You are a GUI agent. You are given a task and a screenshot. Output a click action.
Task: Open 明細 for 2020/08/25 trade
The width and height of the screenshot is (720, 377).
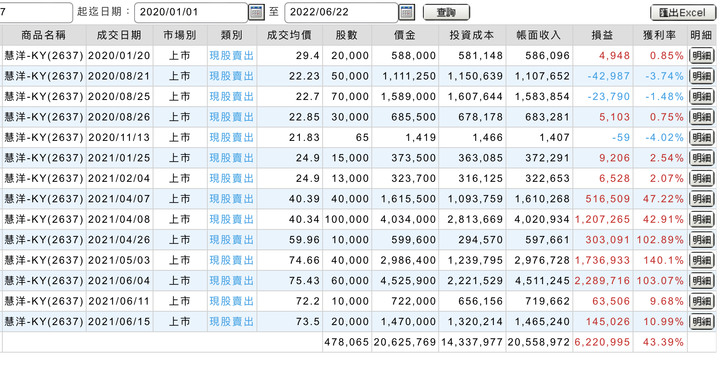(702, 96)
